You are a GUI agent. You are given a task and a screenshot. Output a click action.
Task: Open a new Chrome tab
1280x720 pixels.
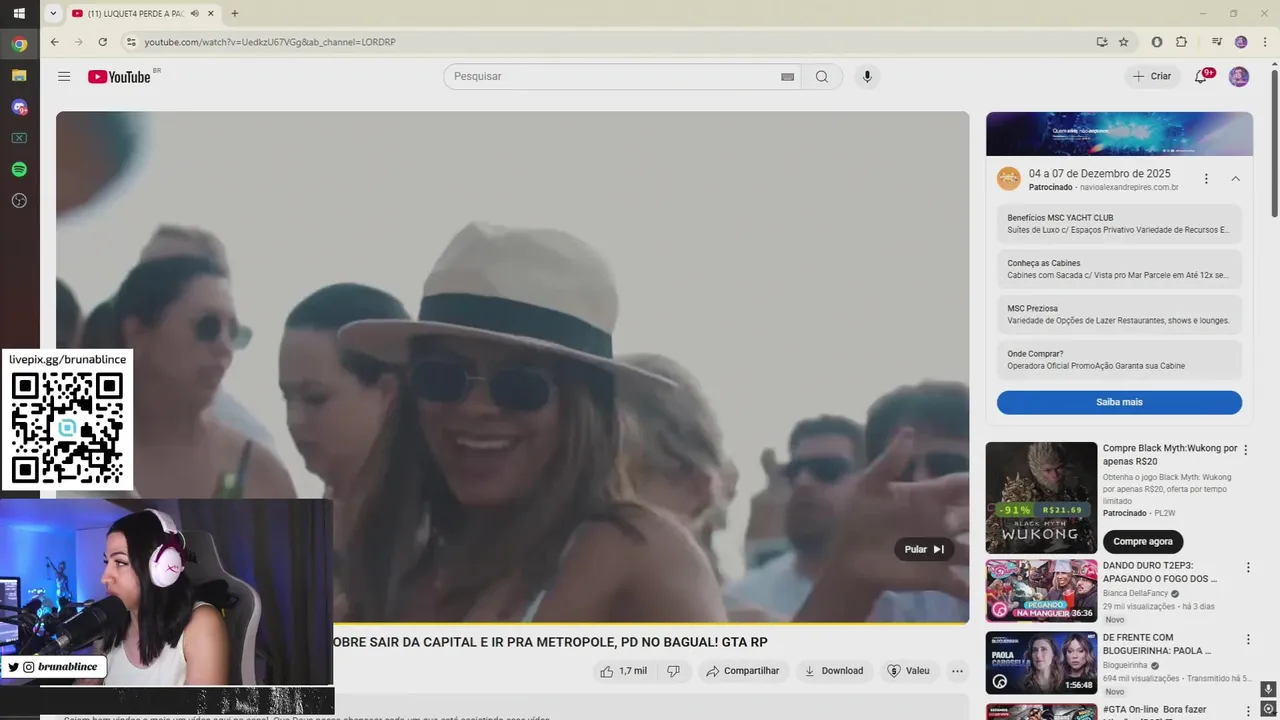click(235, 14)
